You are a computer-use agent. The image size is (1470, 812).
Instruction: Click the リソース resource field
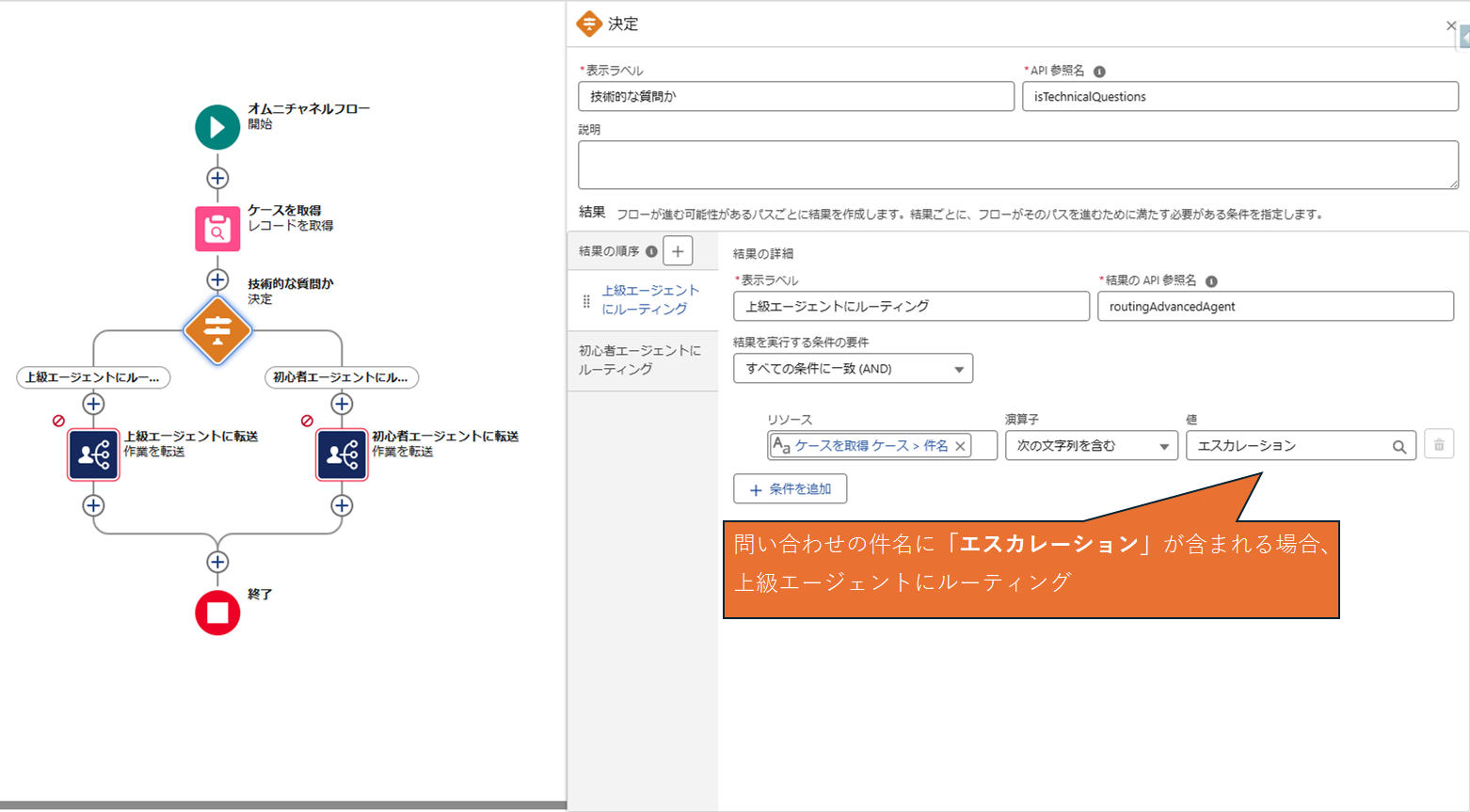pyautogui.click(x=882, y=446)
